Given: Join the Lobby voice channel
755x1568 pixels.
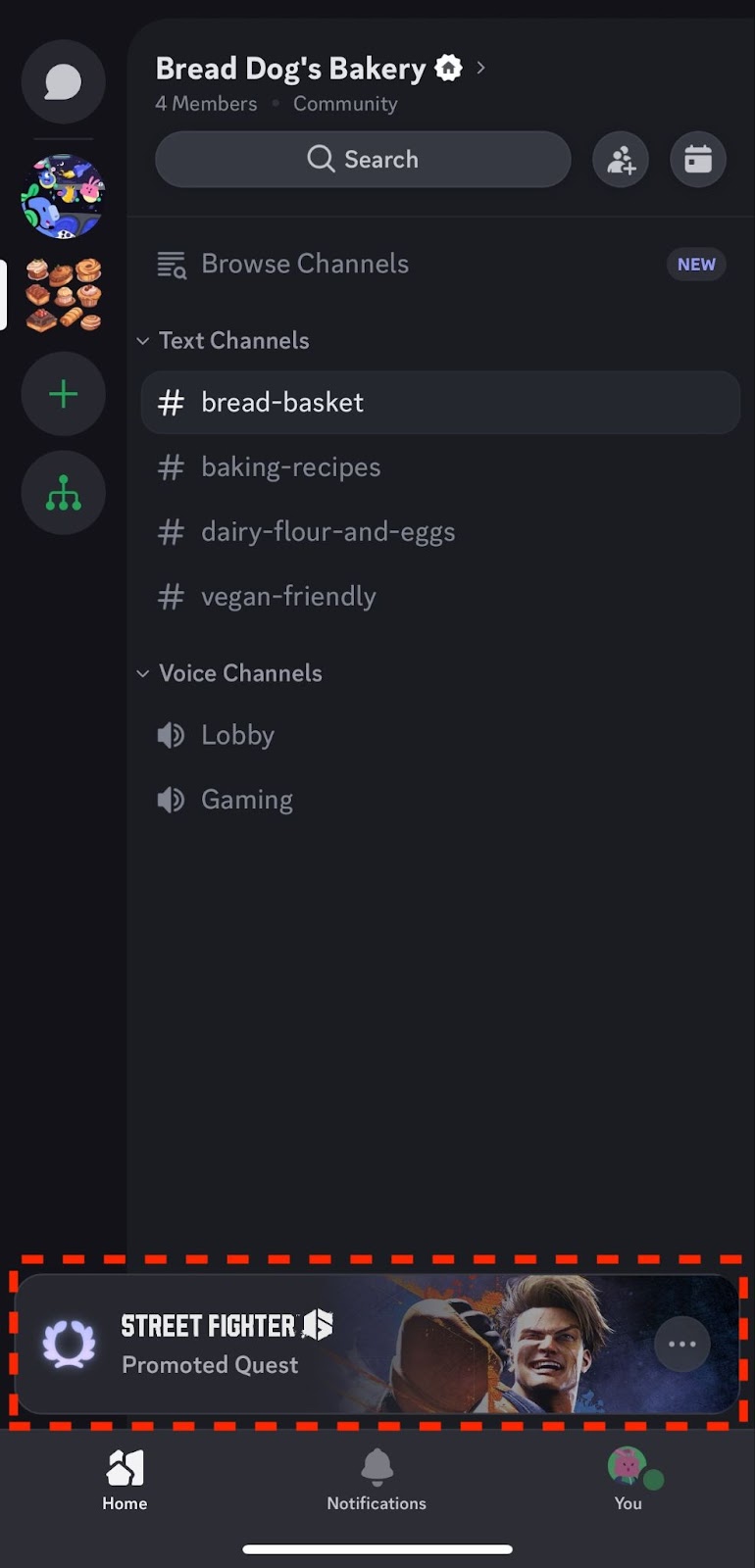Looking at the screenshot, I should 237,735.
